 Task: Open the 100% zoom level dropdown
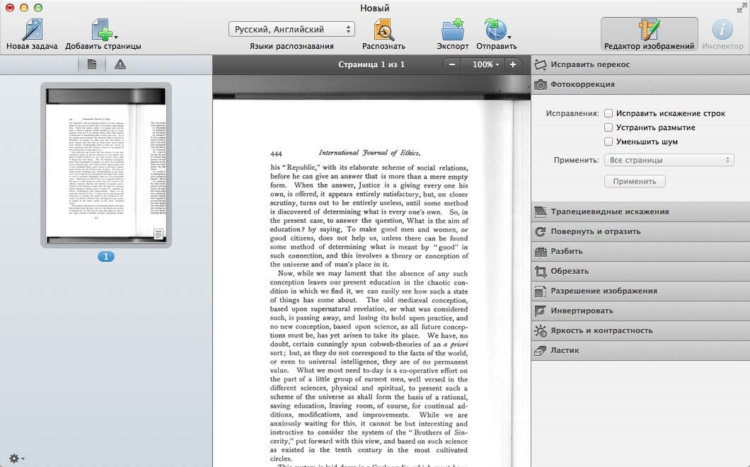(485, 64)
